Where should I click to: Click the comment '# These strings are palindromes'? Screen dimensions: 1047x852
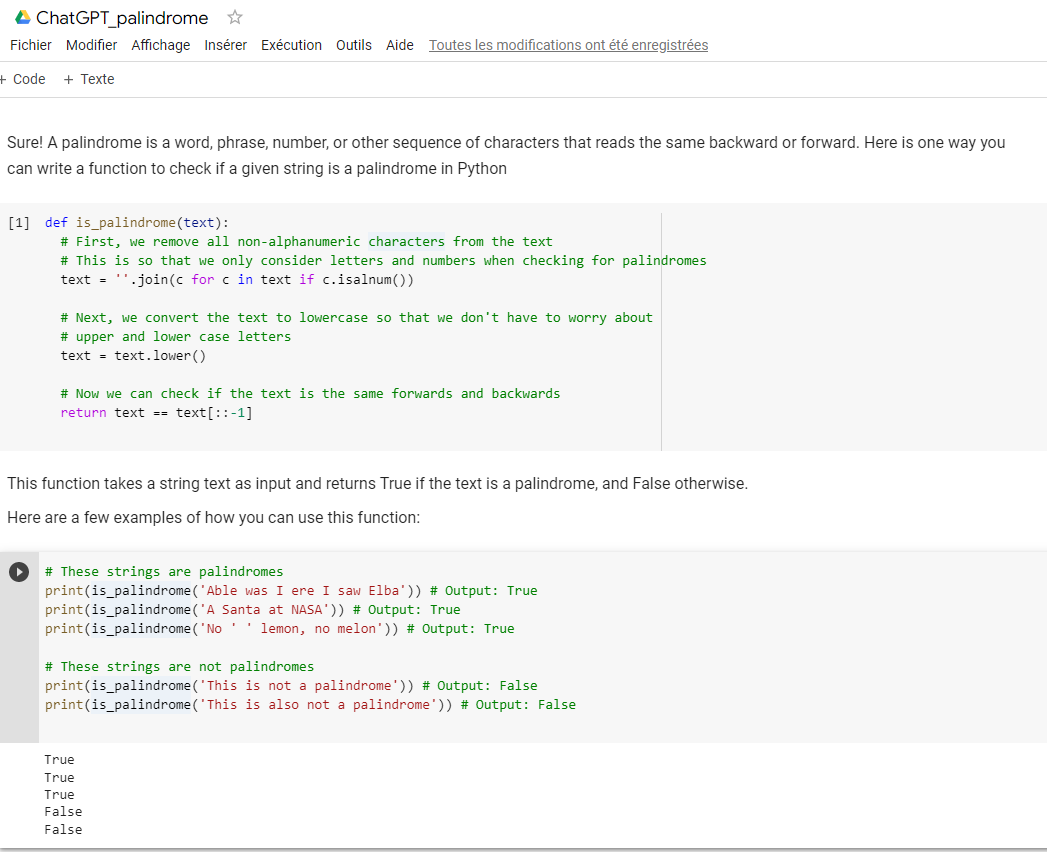point(164,572)
